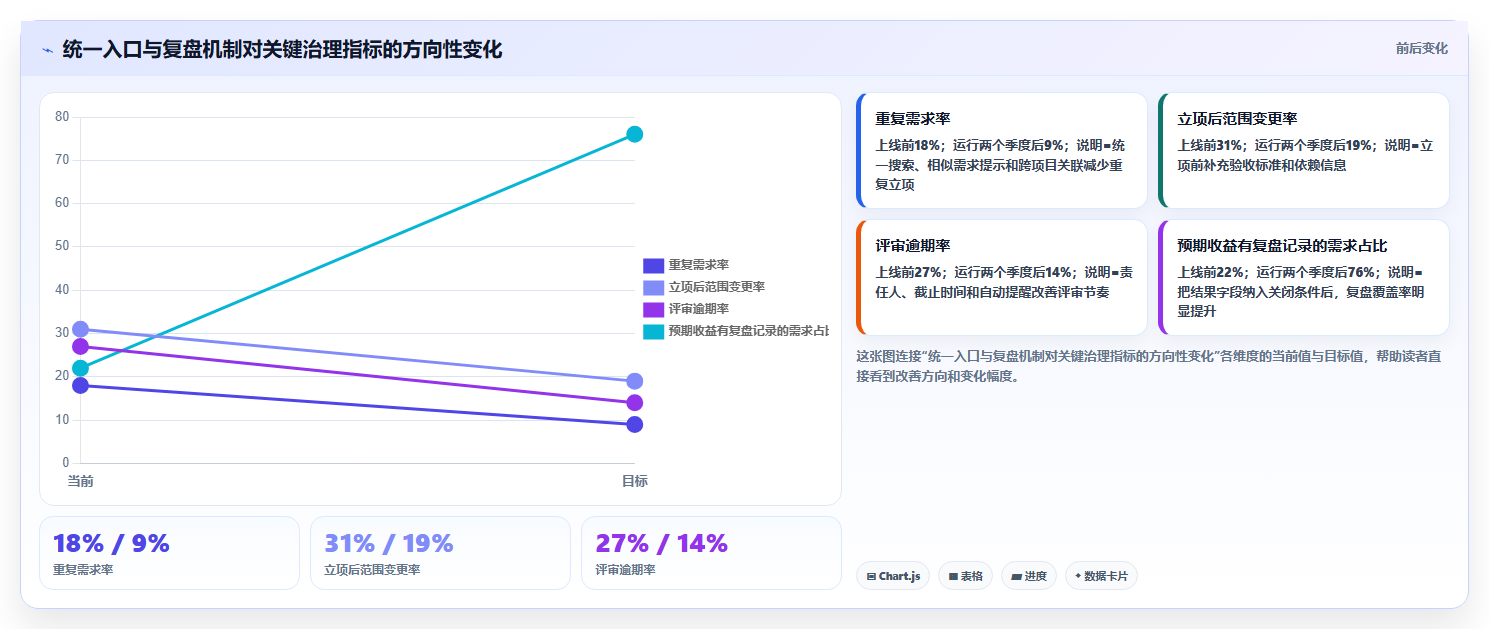This screenshot has height=629, width=1489.
Task: Click the Chart.js tag
Action: click(x=893, y=576)
